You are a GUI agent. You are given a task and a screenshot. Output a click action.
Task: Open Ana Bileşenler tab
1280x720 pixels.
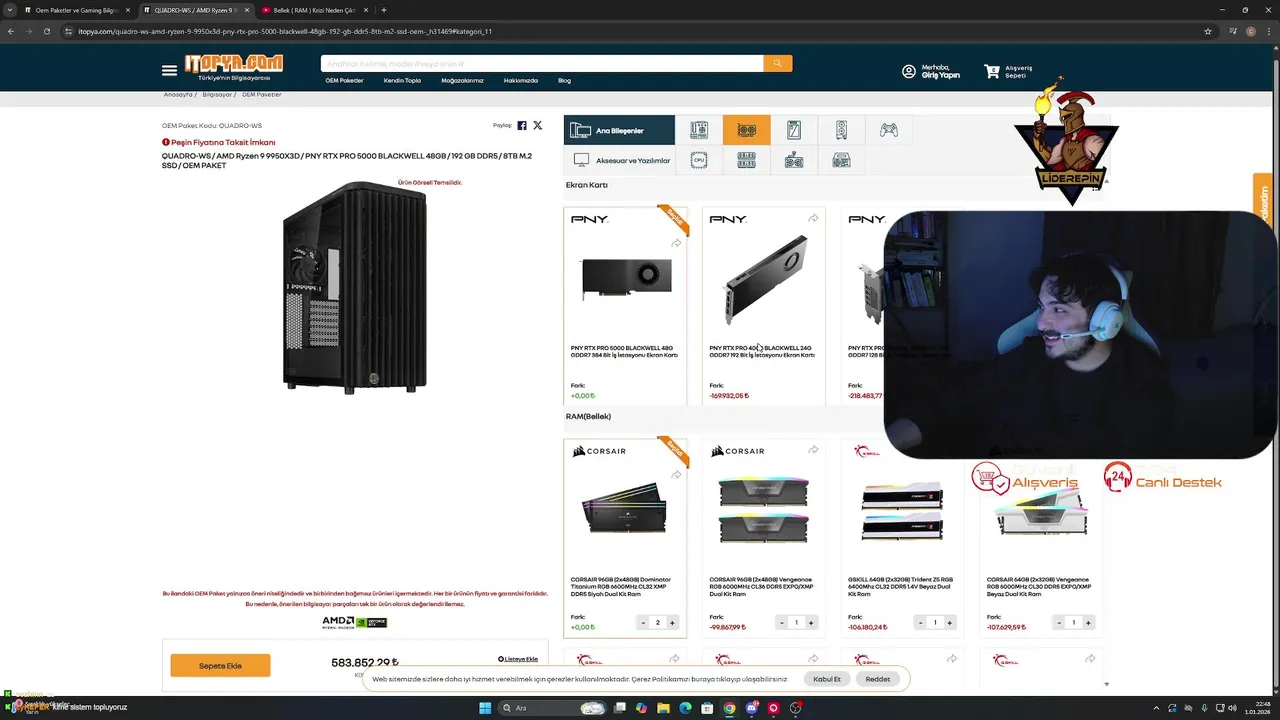[x=619, y=130]
